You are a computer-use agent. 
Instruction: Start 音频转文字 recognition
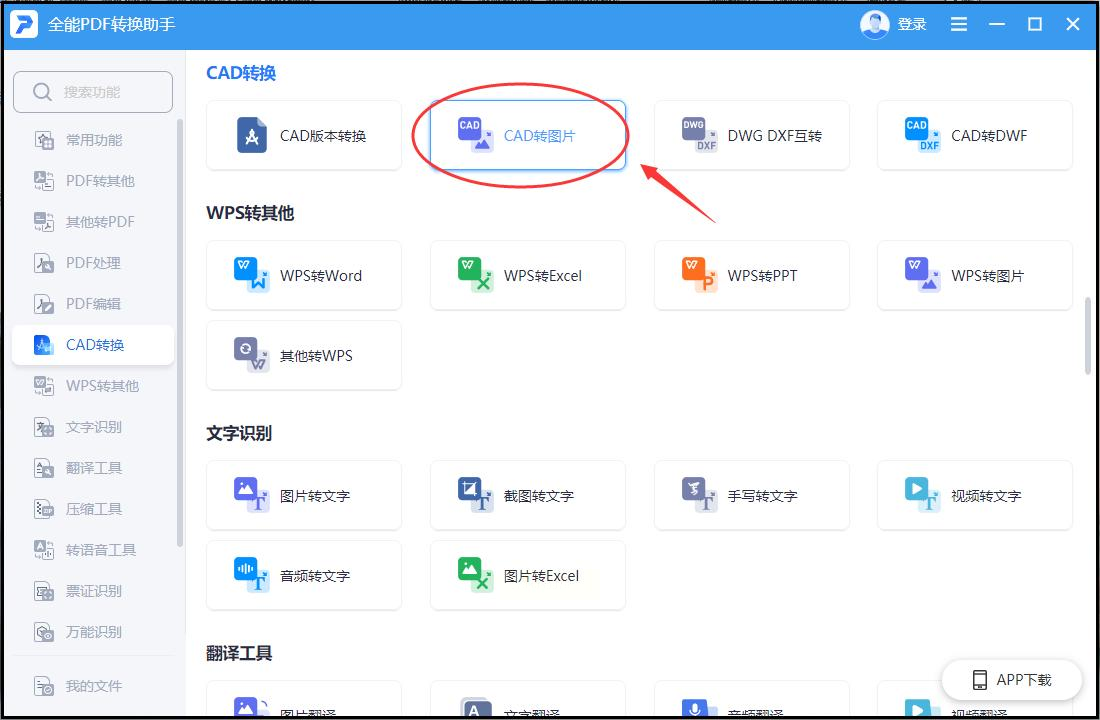304,575
